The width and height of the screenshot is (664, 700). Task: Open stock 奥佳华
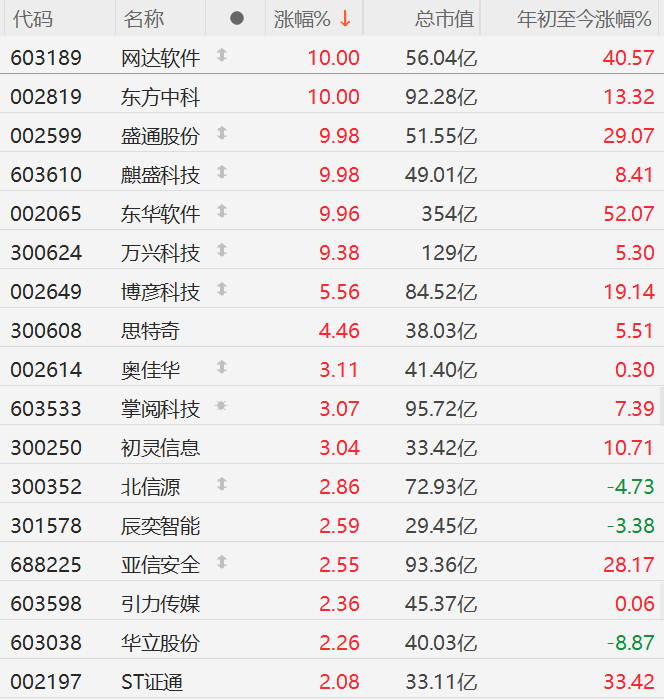(150, 370)
